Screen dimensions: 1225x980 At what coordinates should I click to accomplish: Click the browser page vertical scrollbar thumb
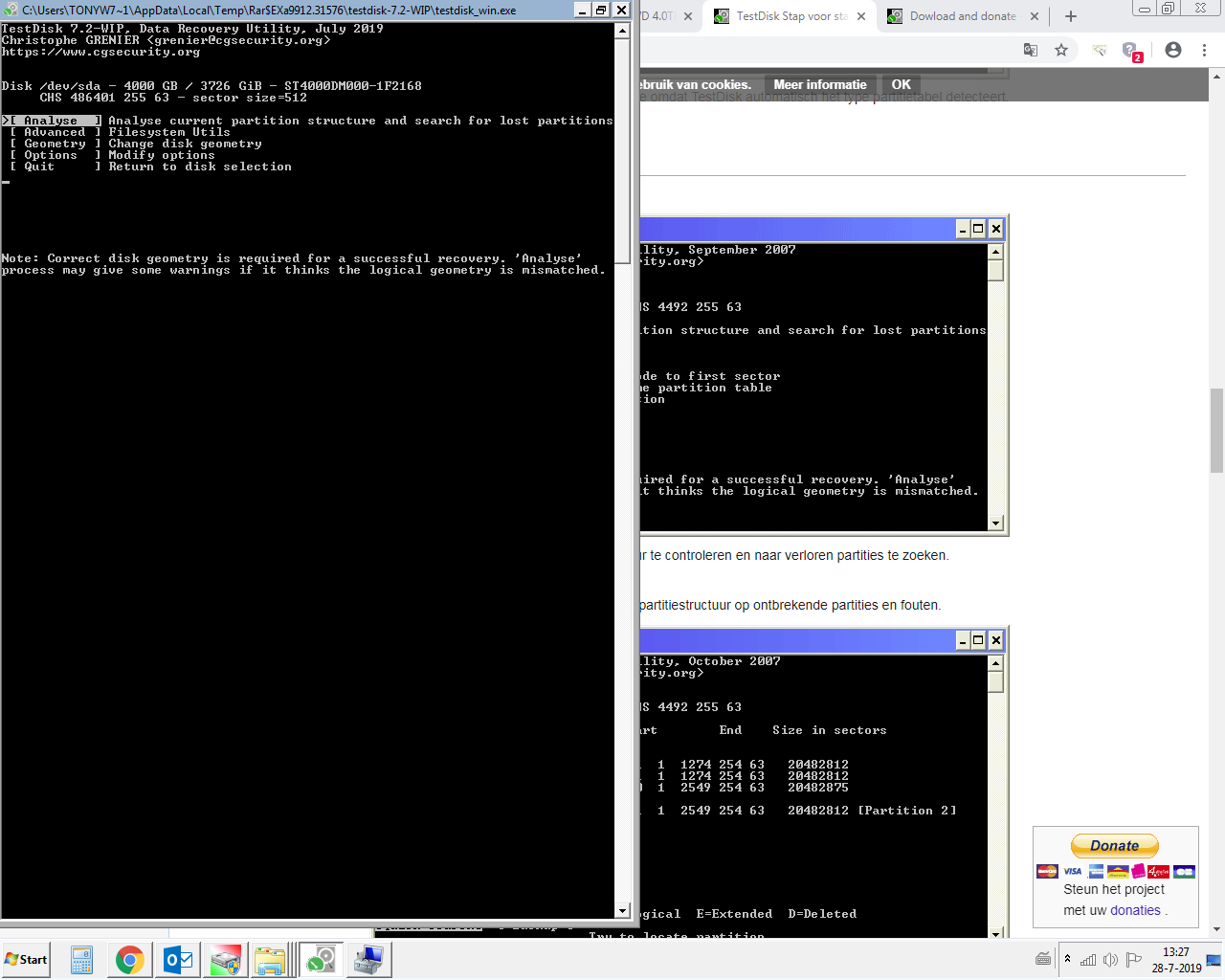[1216, 431]
